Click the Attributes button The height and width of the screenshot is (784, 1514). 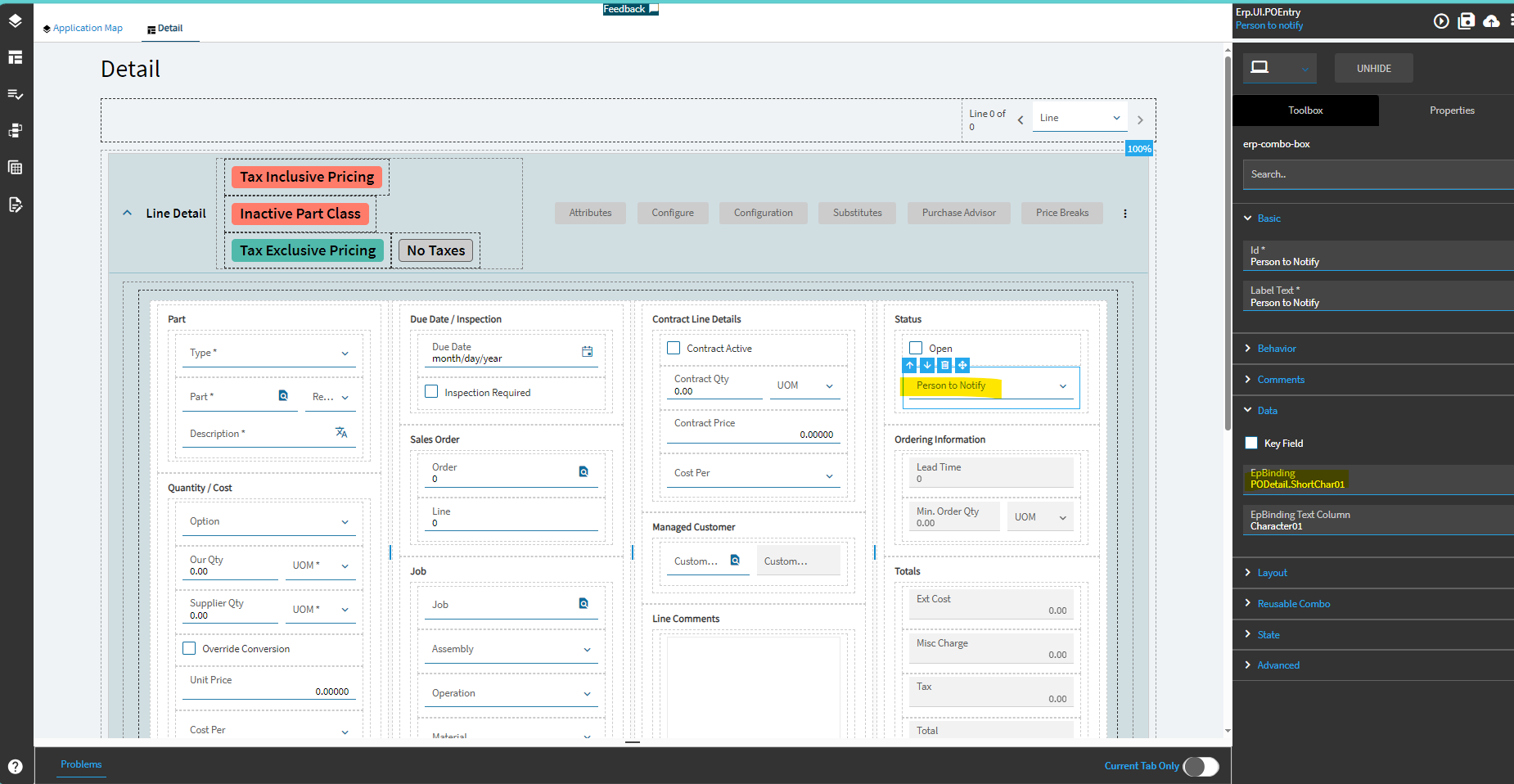(590, 213)
